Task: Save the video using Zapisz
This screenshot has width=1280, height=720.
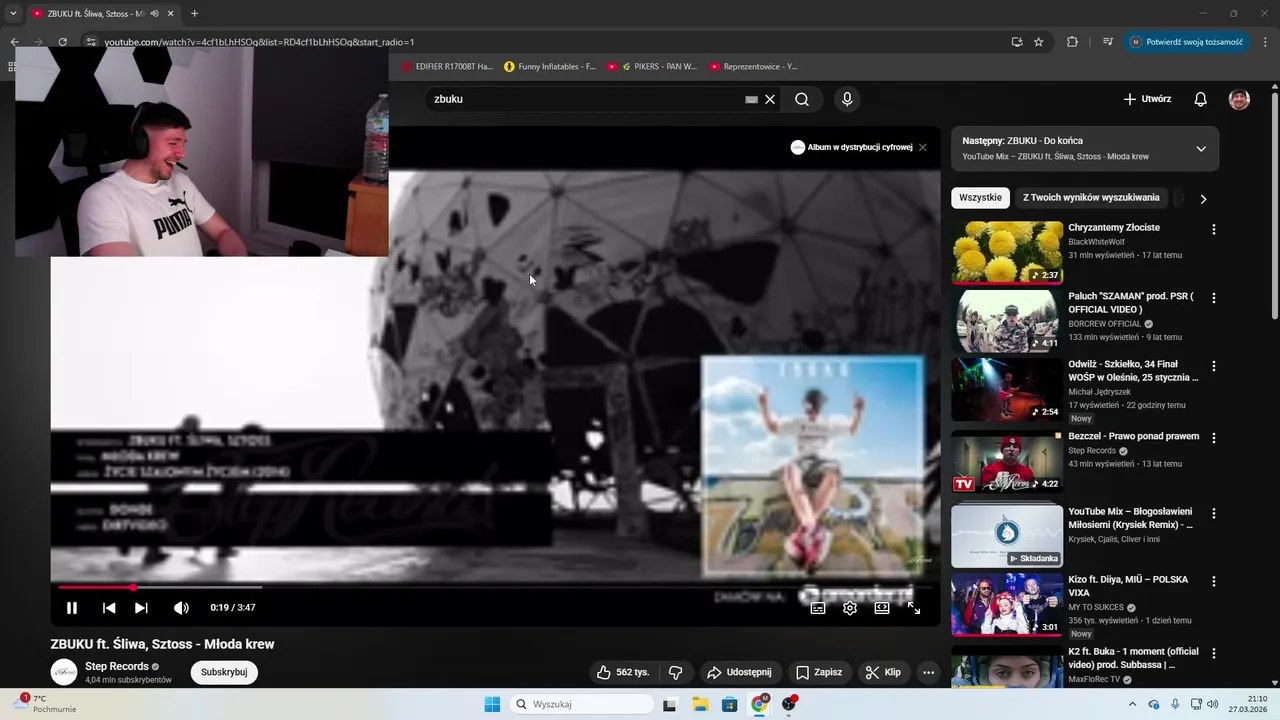Action: pos(819,672)
